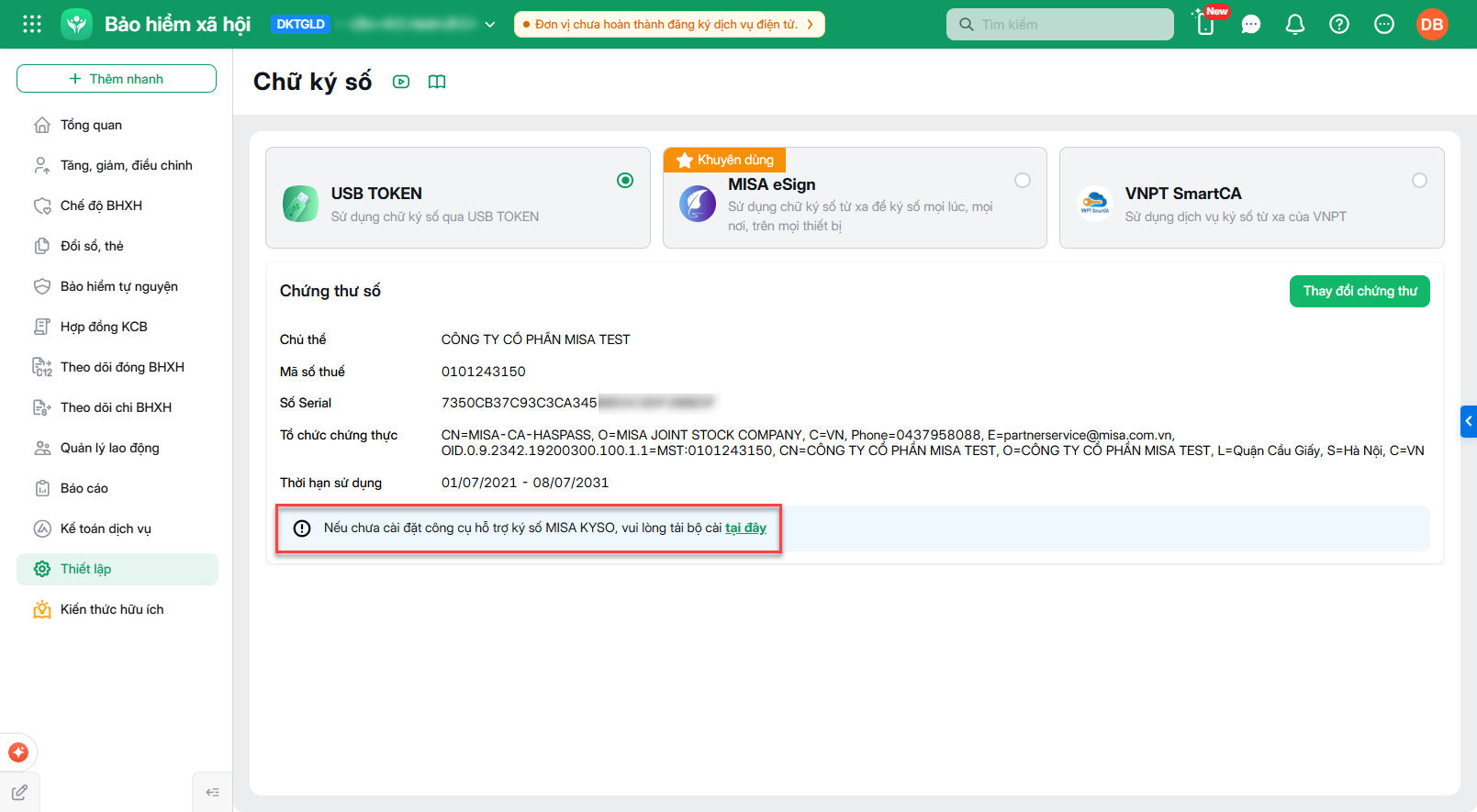Click the Quản lý lao động icon
The width and height of the screenshot is (1477, 812).
(42, 448)
